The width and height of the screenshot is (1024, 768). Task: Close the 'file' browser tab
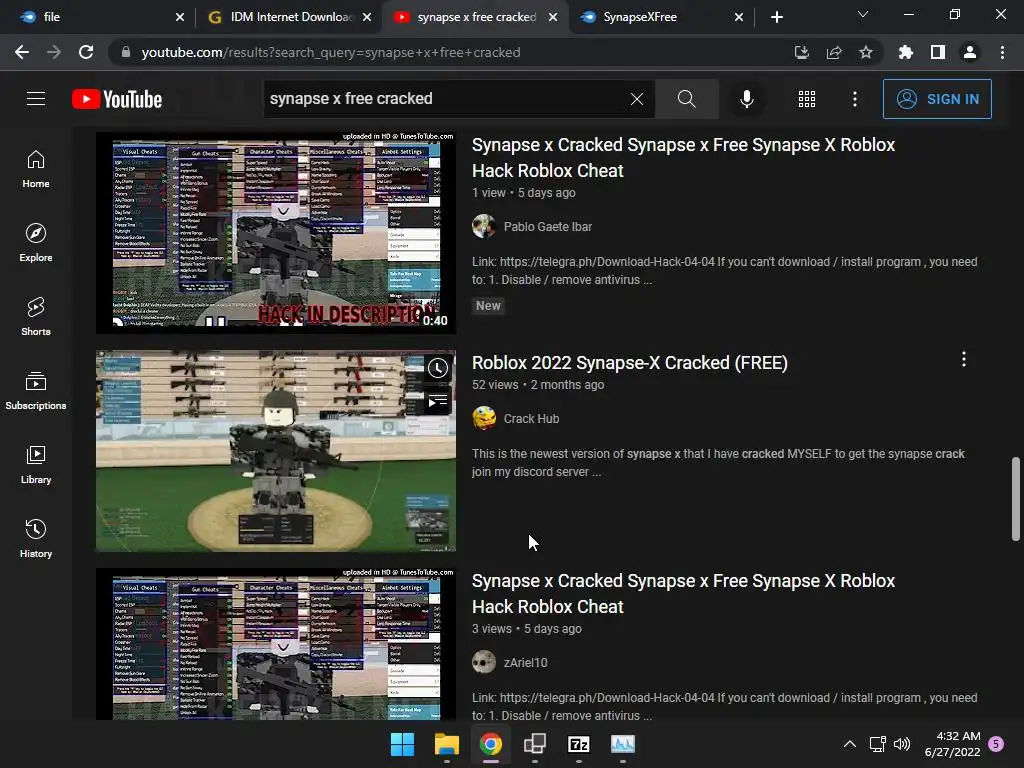(x=180, y=17)
